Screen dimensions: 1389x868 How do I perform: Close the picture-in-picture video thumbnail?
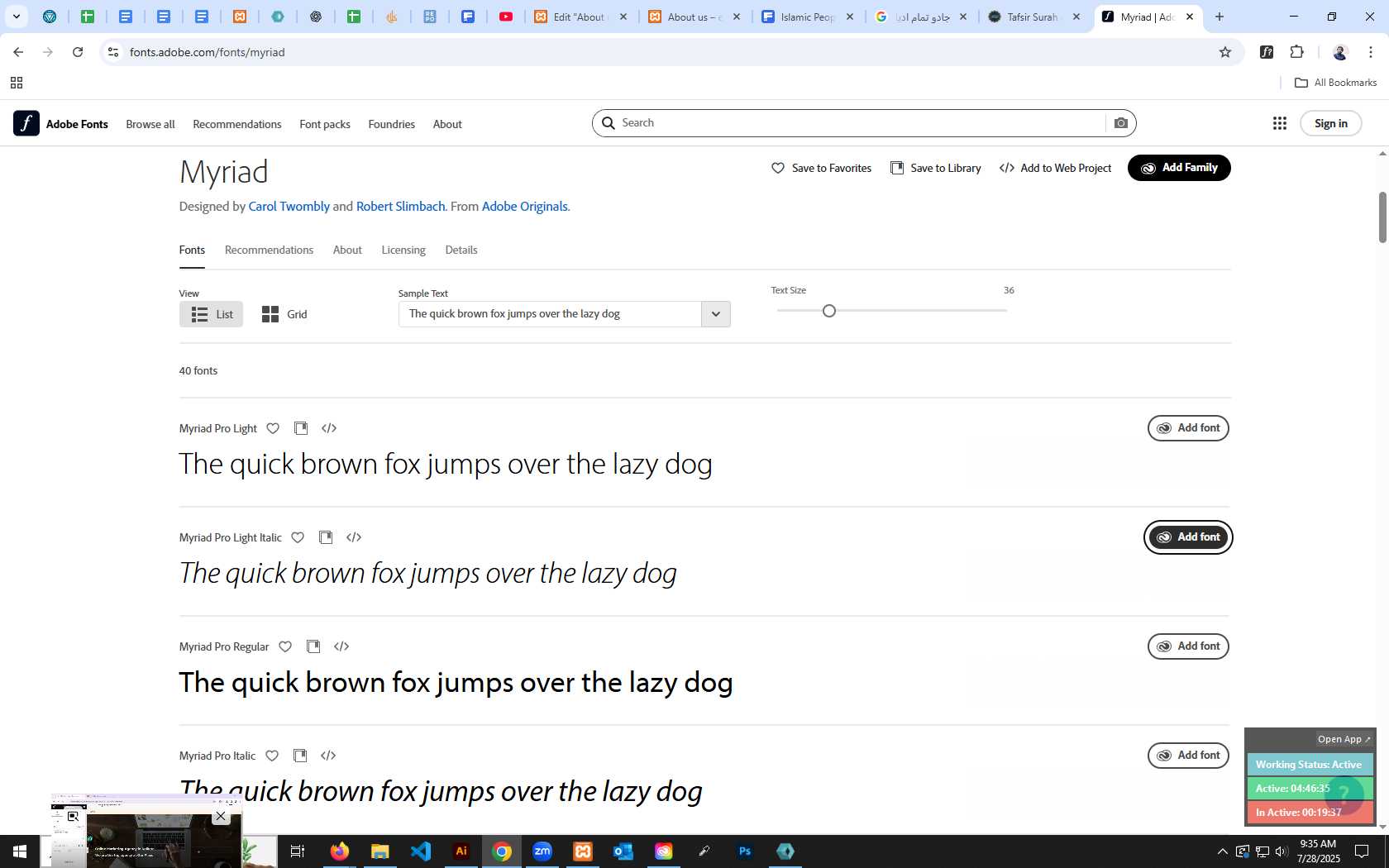(221, 816)
